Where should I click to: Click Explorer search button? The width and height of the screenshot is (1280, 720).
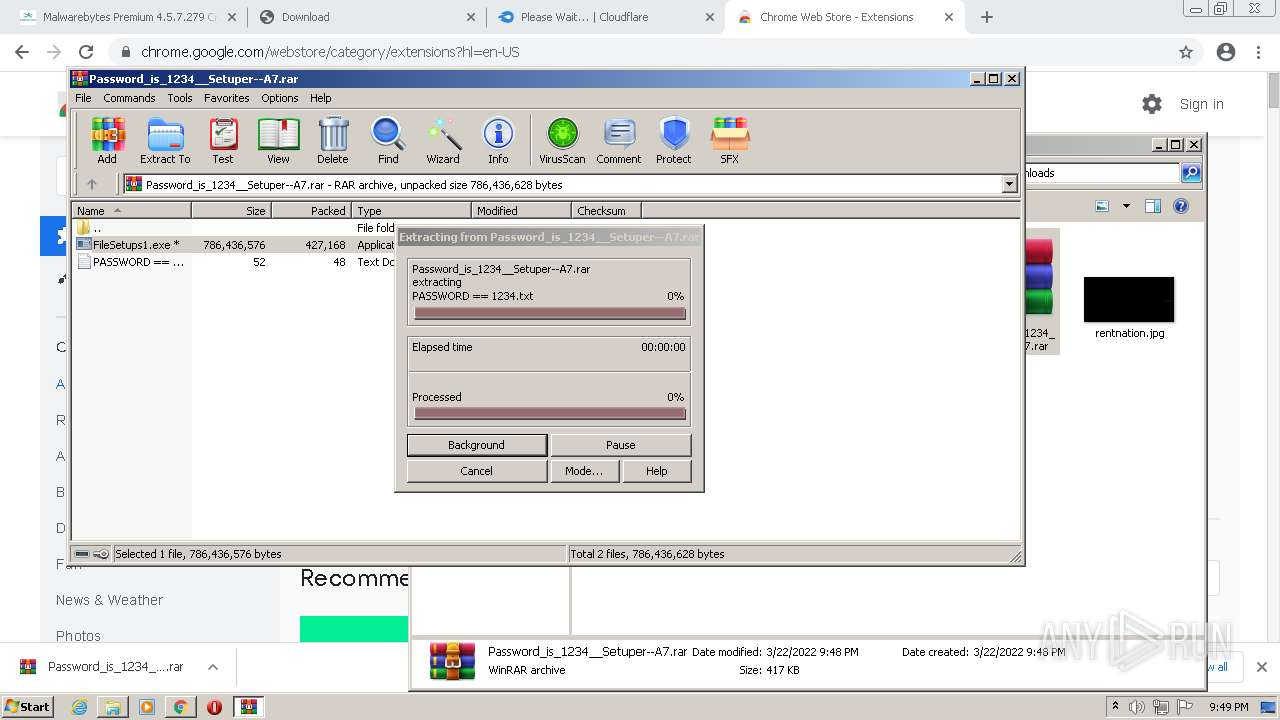(x=1190, y=173)
